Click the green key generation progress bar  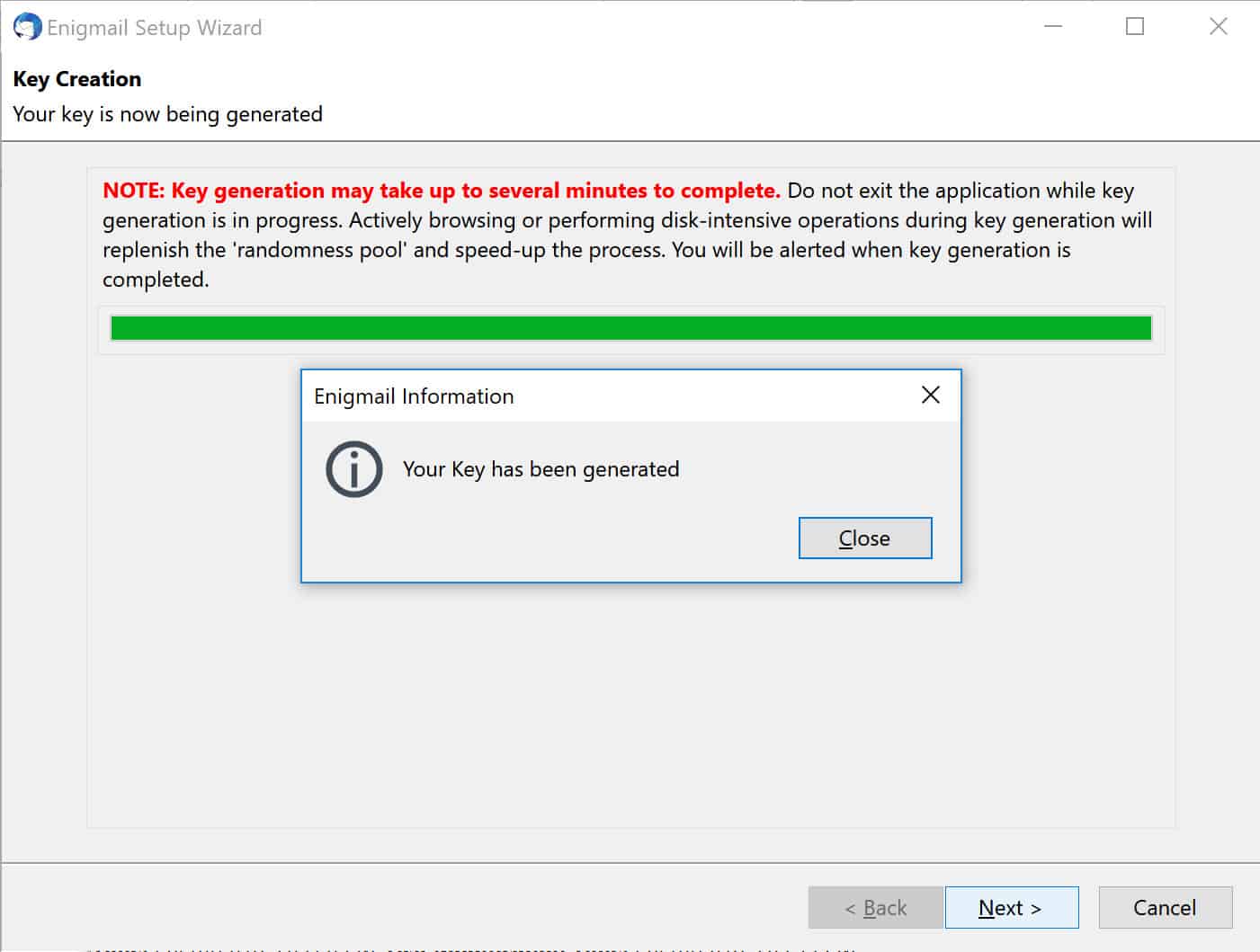tap(630, 328)
